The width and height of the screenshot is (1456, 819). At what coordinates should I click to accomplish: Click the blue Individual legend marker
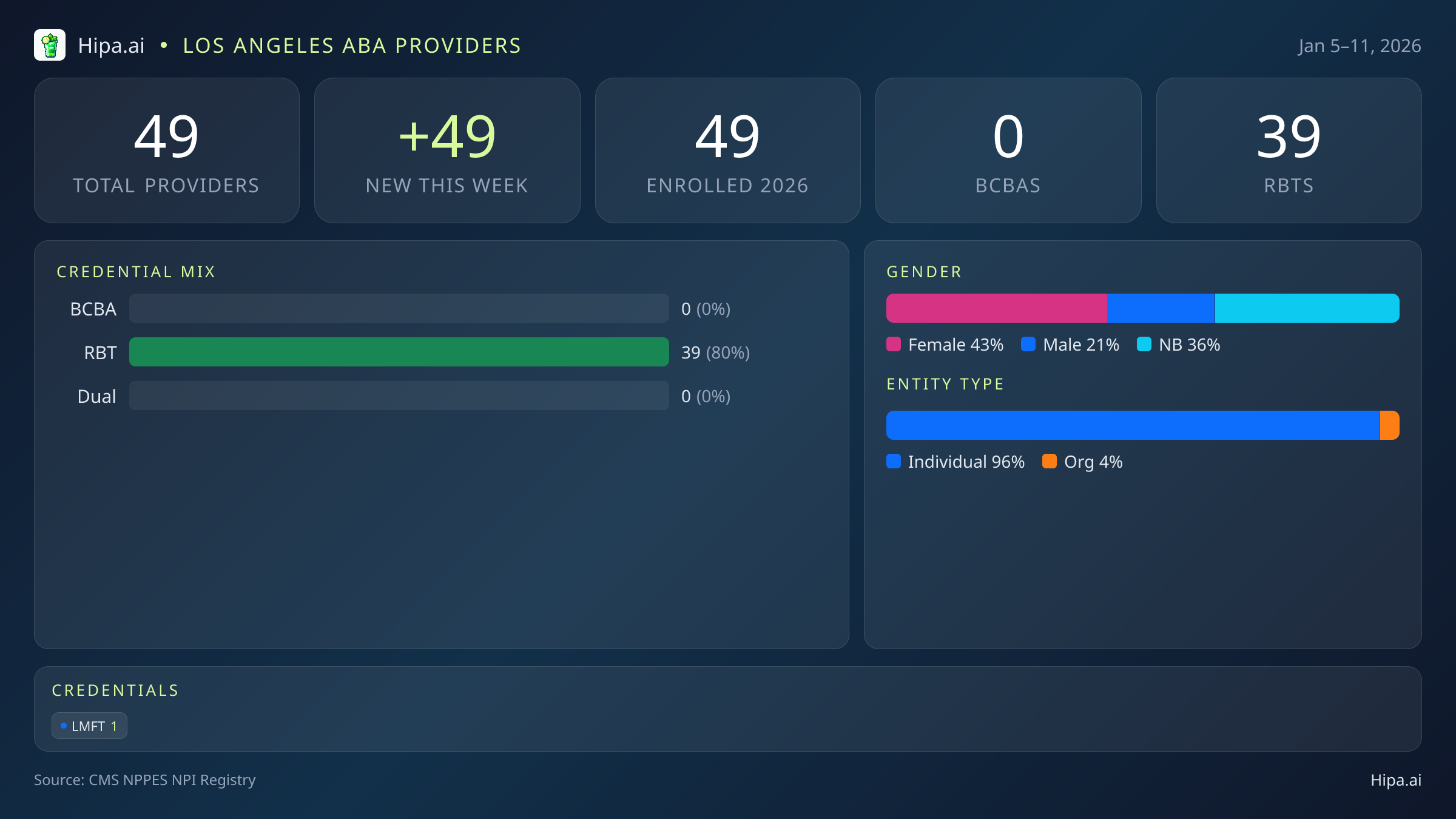(894, 462)
